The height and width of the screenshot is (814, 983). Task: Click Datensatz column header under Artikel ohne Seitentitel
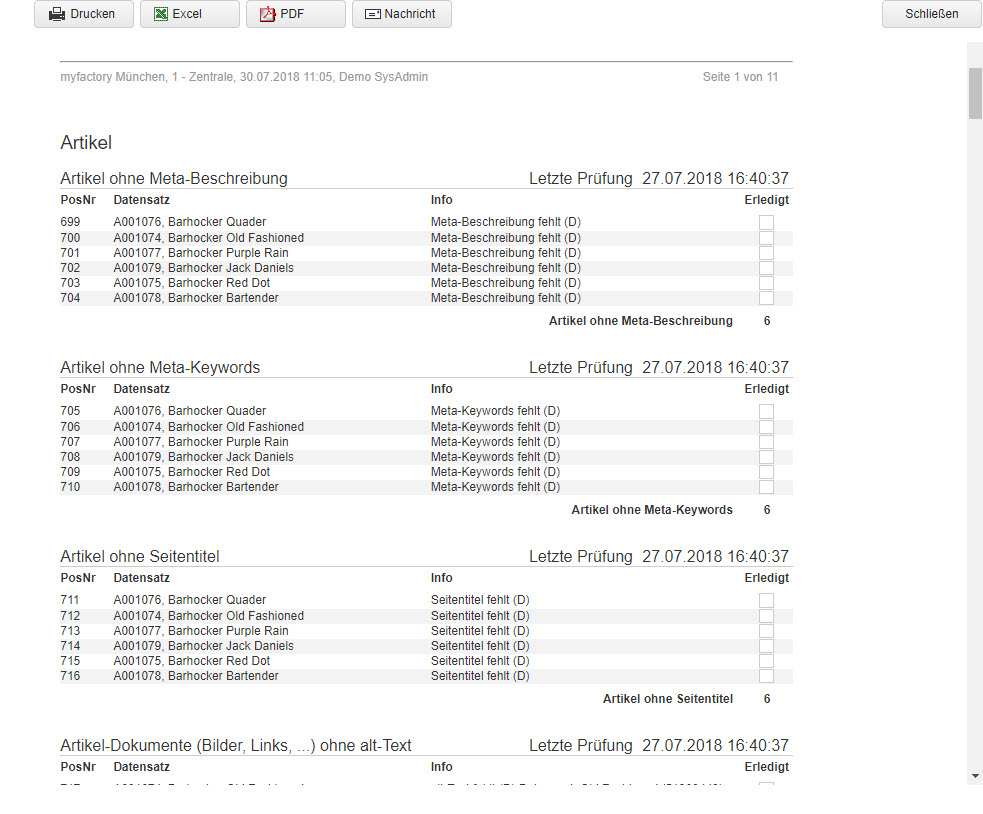(141, 578)
